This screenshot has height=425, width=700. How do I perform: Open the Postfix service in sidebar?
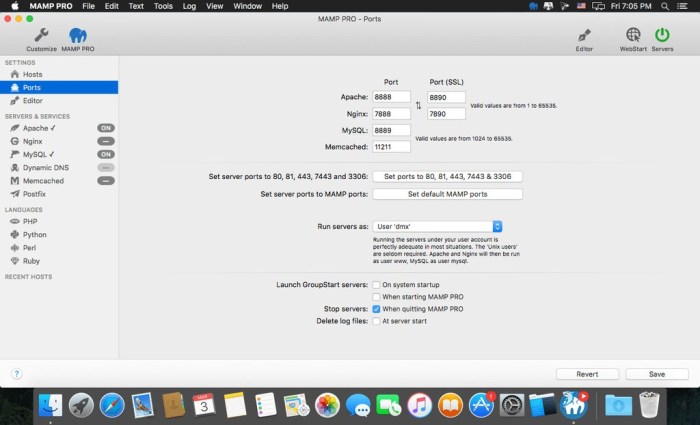pyautogui.click(x=35, y=194)
